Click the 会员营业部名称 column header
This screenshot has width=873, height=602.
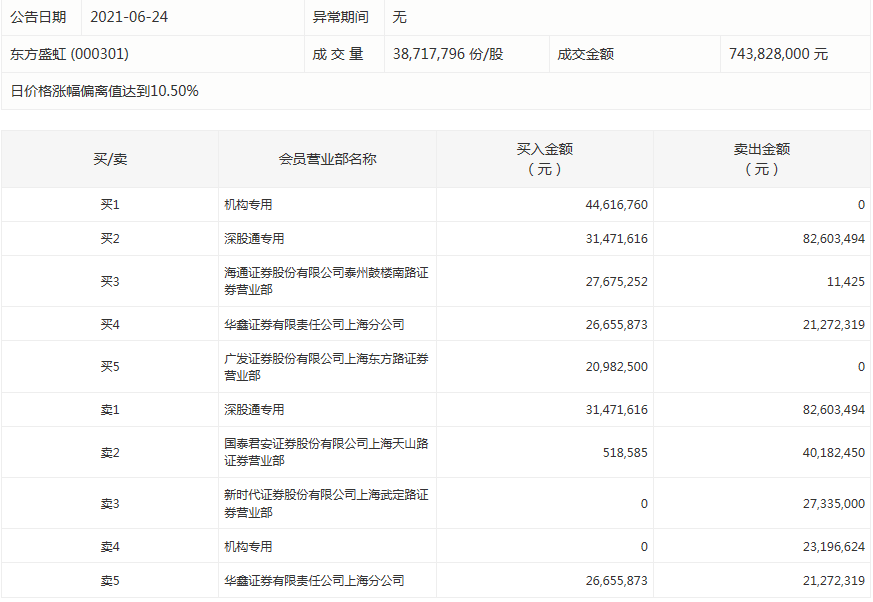point(327,159)
